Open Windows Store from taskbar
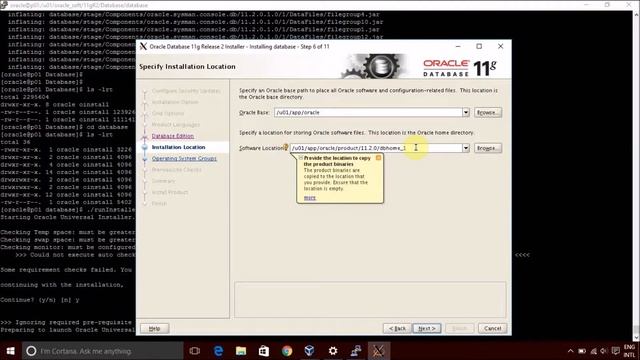The width and height of the screenshot is (640, 360). 264,351
